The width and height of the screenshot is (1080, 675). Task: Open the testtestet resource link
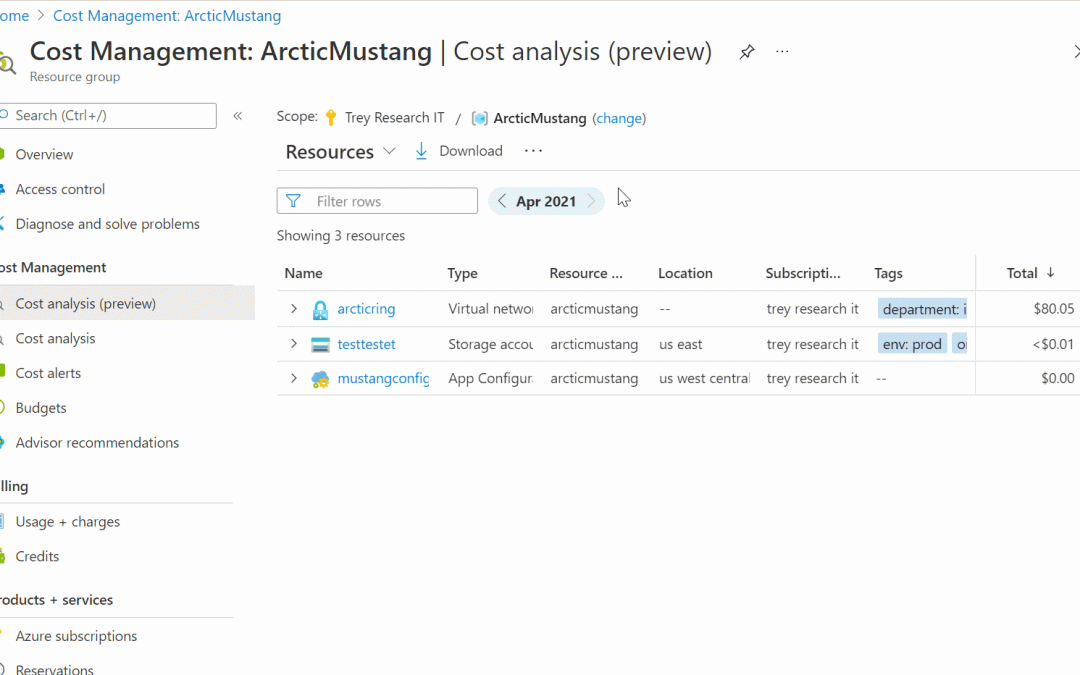[x=366, y=344]
